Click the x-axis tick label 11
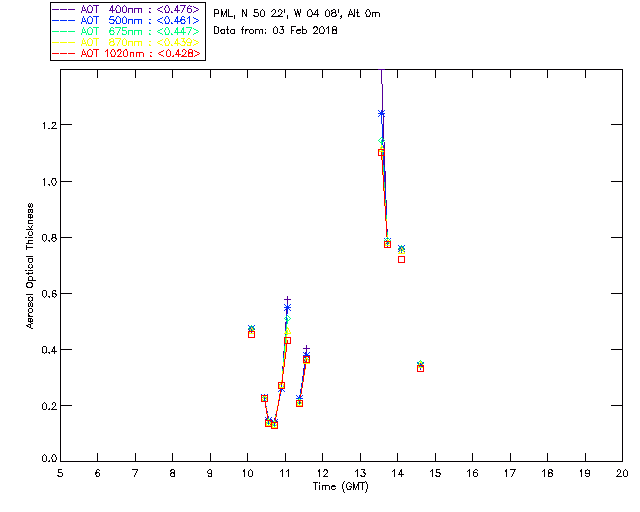This screenshot has height=512, width=640. click(285, 473)
